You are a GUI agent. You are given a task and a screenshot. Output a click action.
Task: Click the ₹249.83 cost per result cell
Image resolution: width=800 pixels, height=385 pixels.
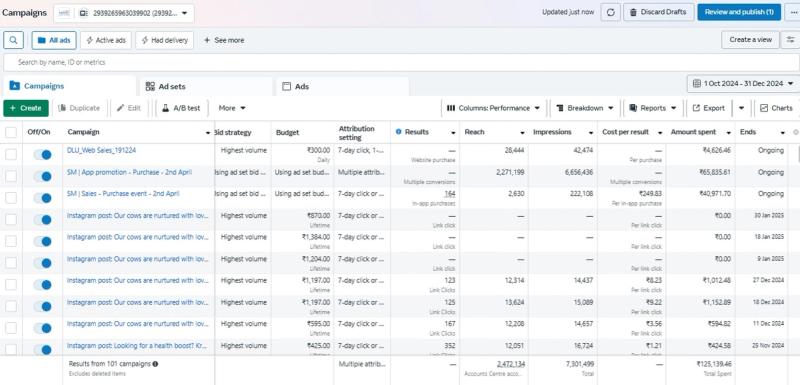(x=650, y=194)
